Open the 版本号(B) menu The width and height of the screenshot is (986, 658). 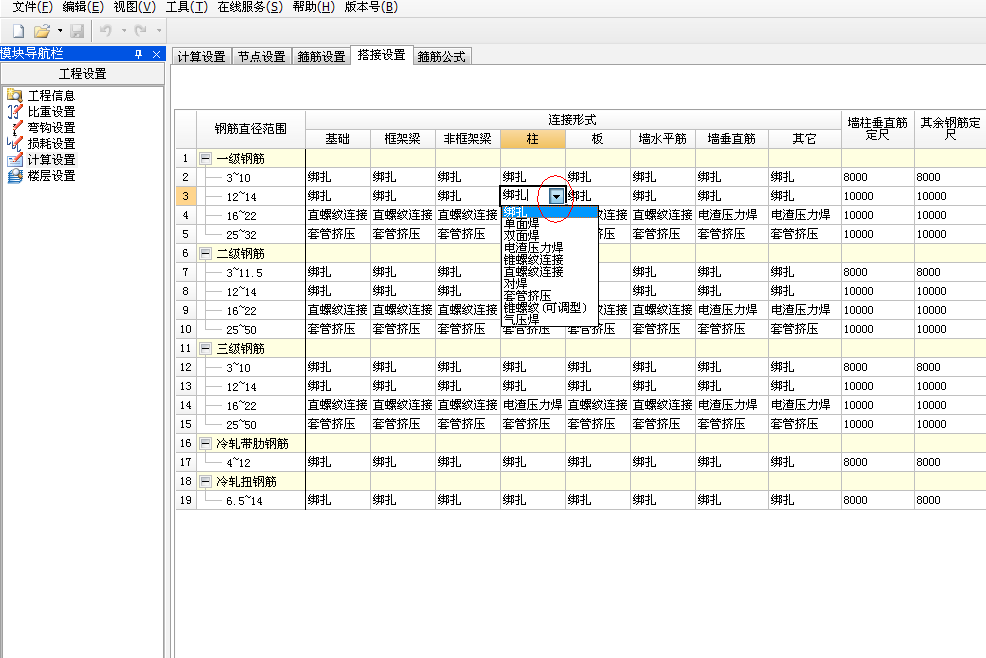(371, 7)
